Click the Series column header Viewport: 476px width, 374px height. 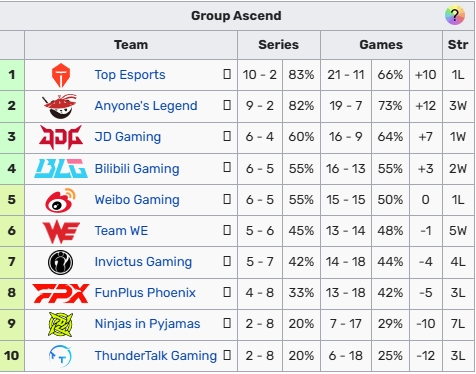[279, 45]
